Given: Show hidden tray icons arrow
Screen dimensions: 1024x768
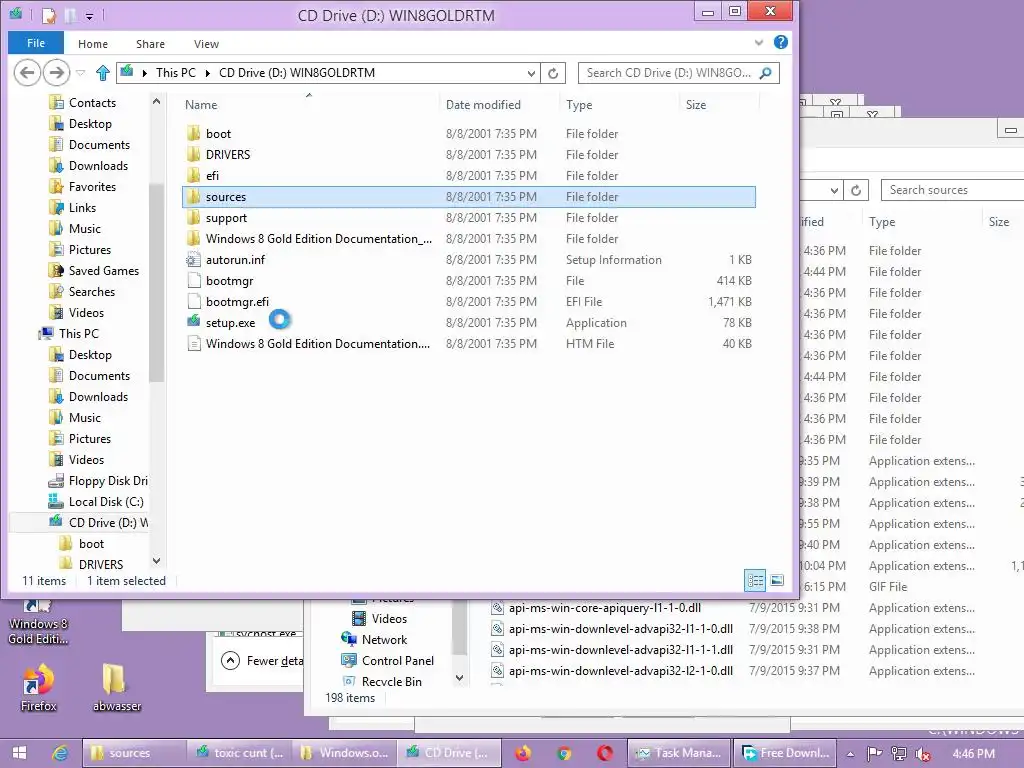Looking at the screenshot, I should pos(850,754).
